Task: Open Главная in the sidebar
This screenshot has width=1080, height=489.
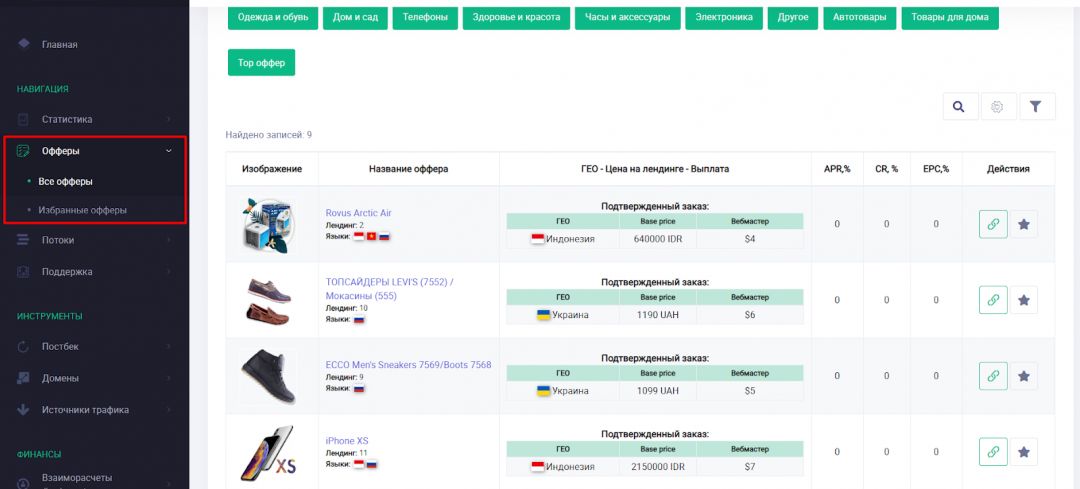Action: (x=59, y=44)
